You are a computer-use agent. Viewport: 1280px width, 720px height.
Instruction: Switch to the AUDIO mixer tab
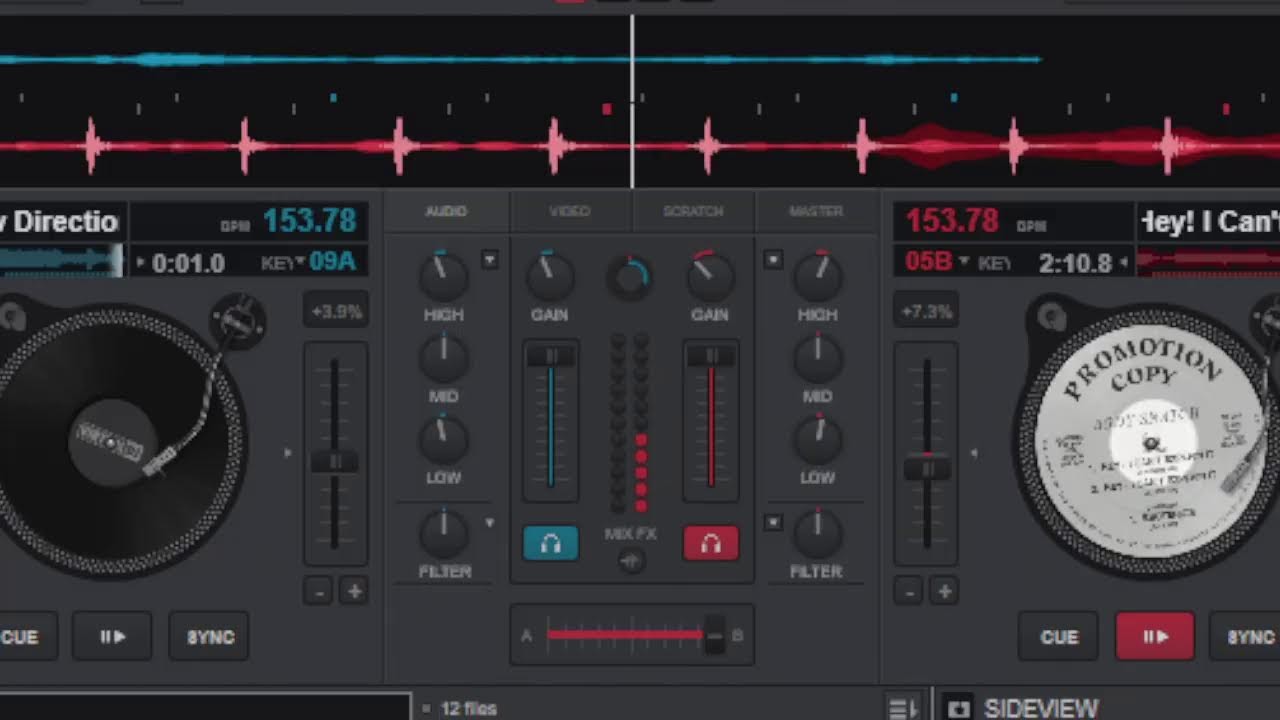(446, 211)
